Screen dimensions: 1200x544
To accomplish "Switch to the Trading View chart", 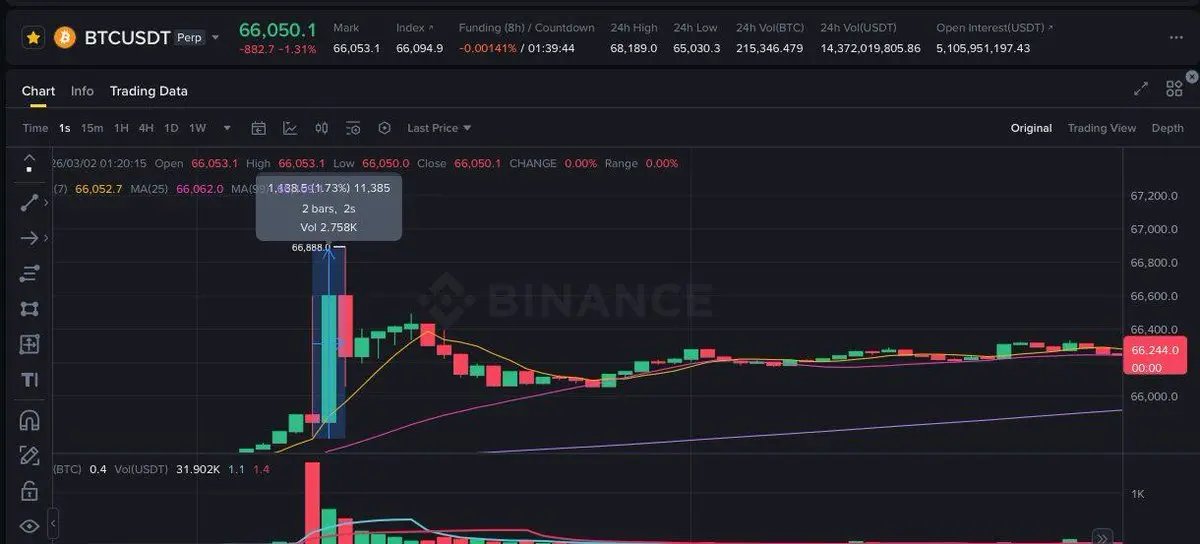I will click(1102, 128).
